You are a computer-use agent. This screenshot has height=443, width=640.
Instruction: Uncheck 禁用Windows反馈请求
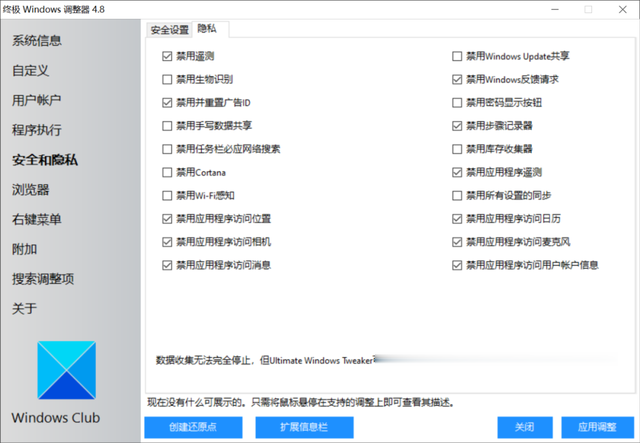click(457, 79)
